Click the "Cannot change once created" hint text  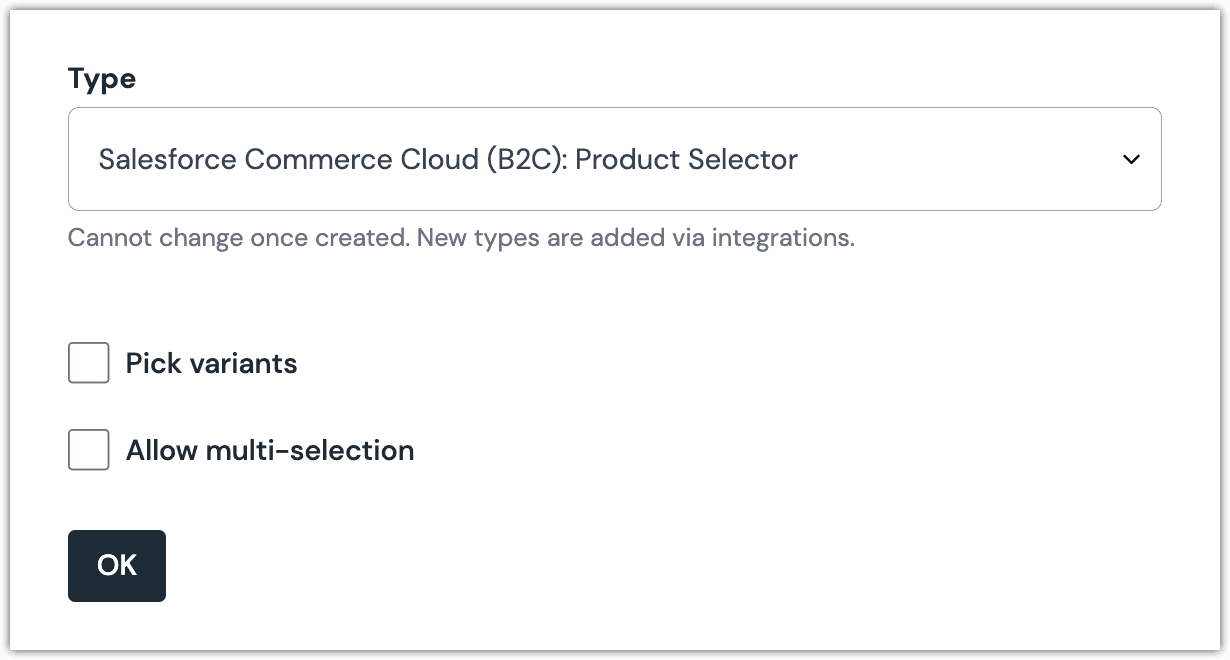[x=237, y=239]
